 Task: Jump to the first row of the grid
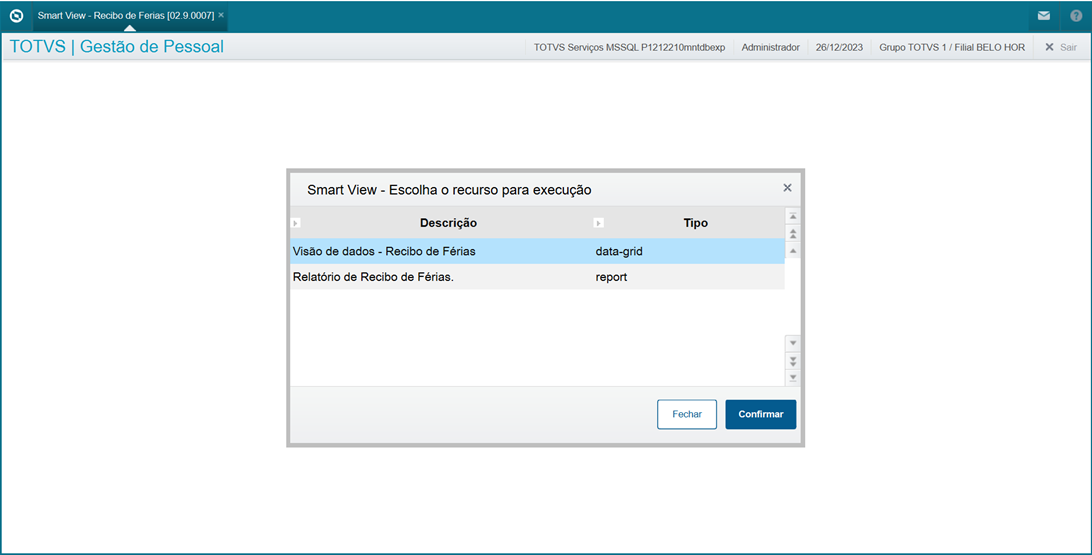coord(793,216)
